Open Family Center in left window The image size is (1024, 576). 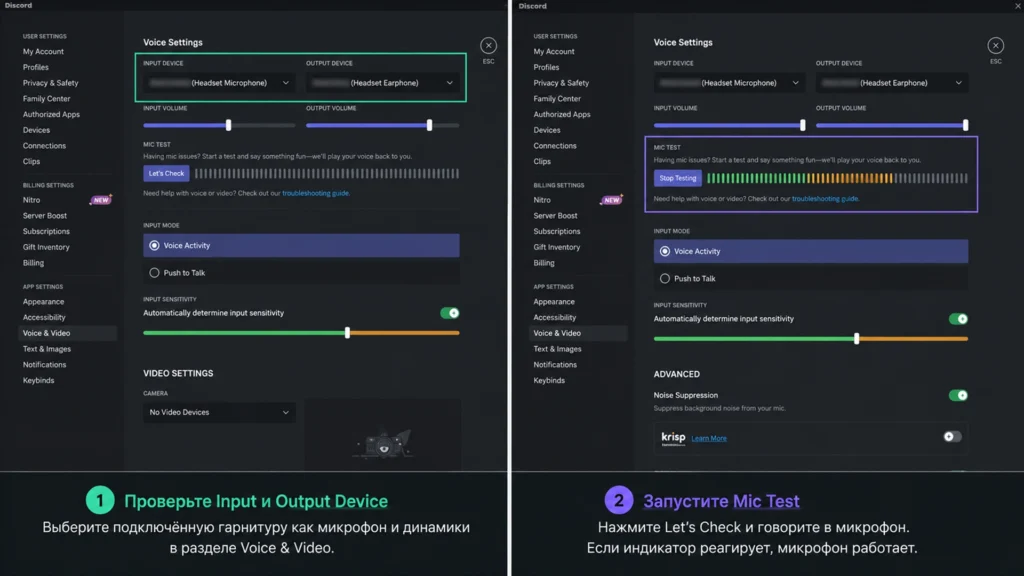[x=46, y=99]
